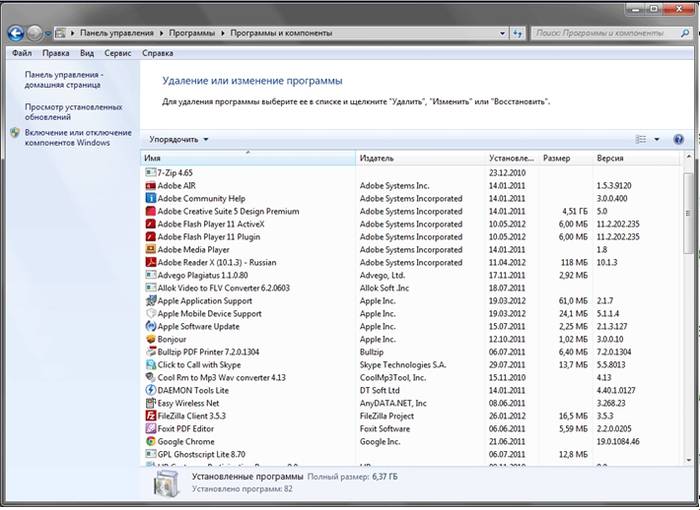
Task: Expand the view options dropdown arrow
Action: click(x=657, y=139)
